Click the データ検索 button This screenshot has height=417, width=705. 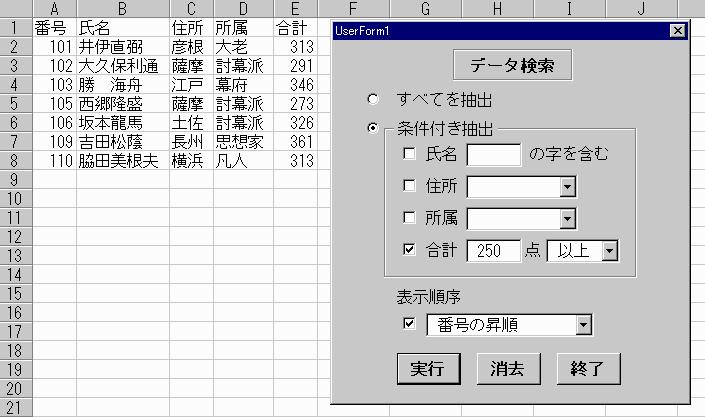513,65
